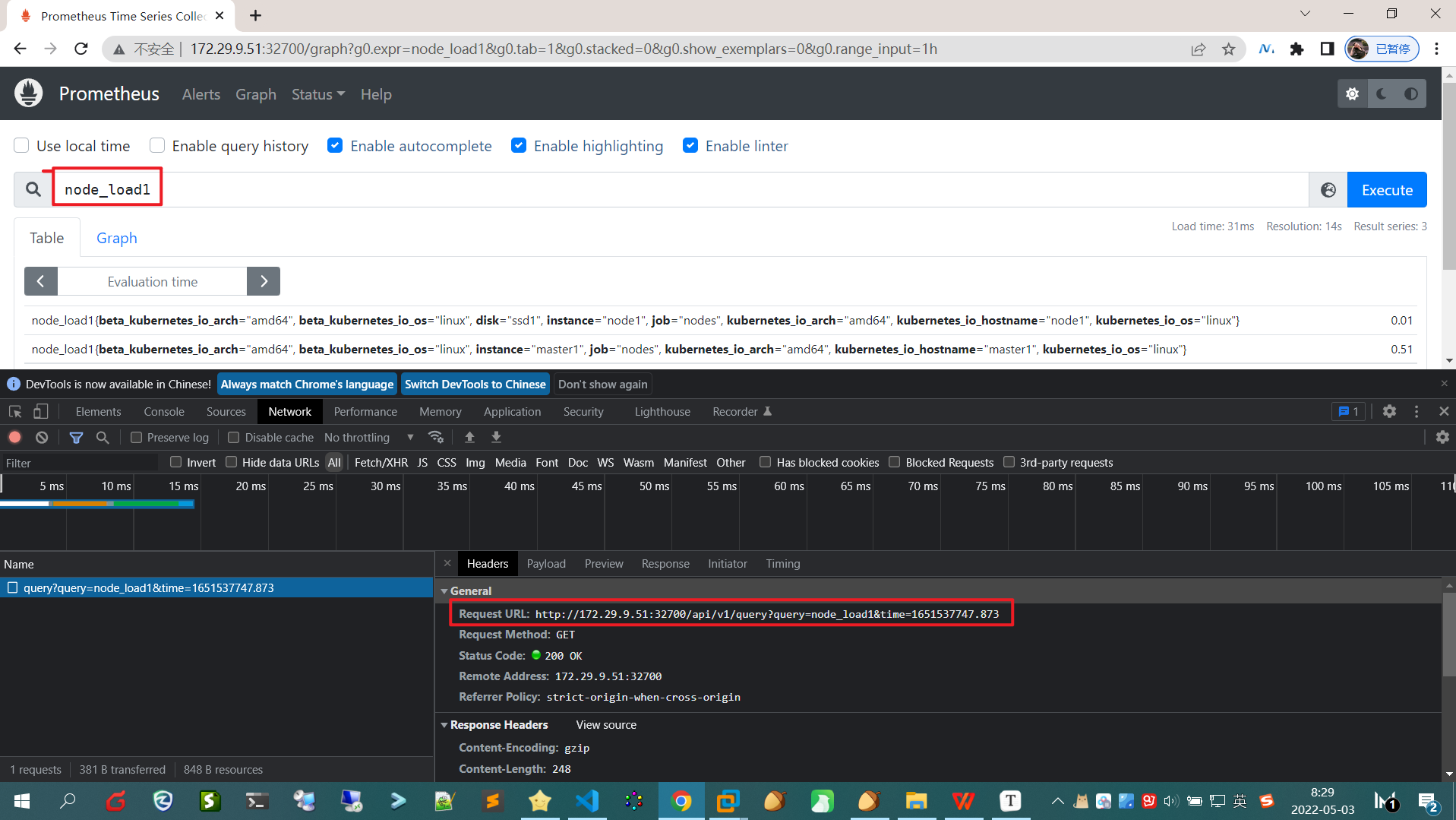Disable highlighting checkbox
The height and width of the screenshot is (820, 1456).
pos(519,145)
